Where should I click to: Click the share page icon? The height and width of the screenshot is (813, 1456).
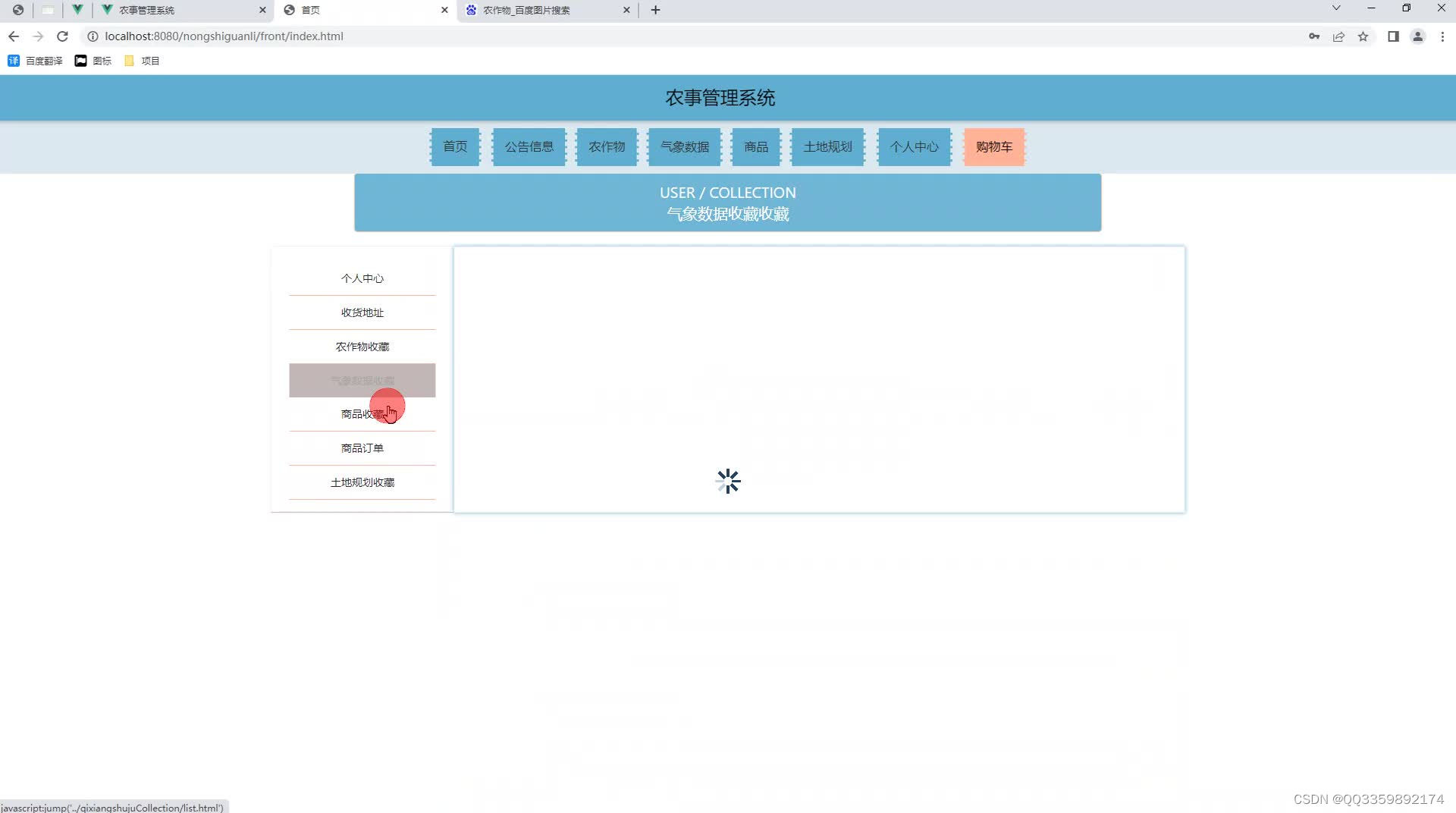coord(1338,36)
